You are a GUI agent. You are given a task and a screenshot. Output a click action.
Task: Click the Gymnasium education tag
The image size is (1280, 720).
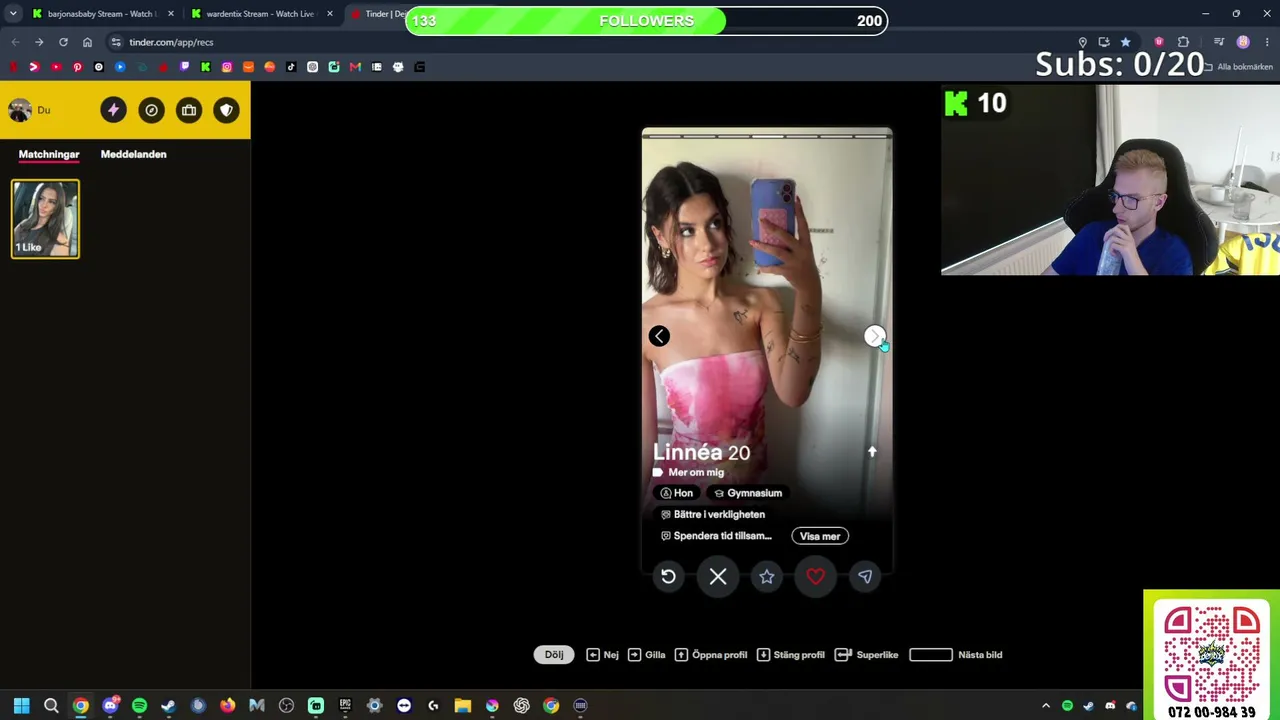point(748,493)
